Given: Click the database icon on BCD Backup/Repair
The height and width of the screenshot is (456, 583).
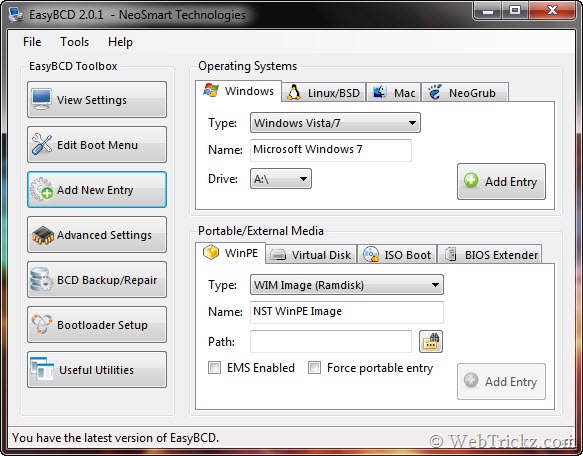Looking at the screenshot, I should [x=41, y=279].
